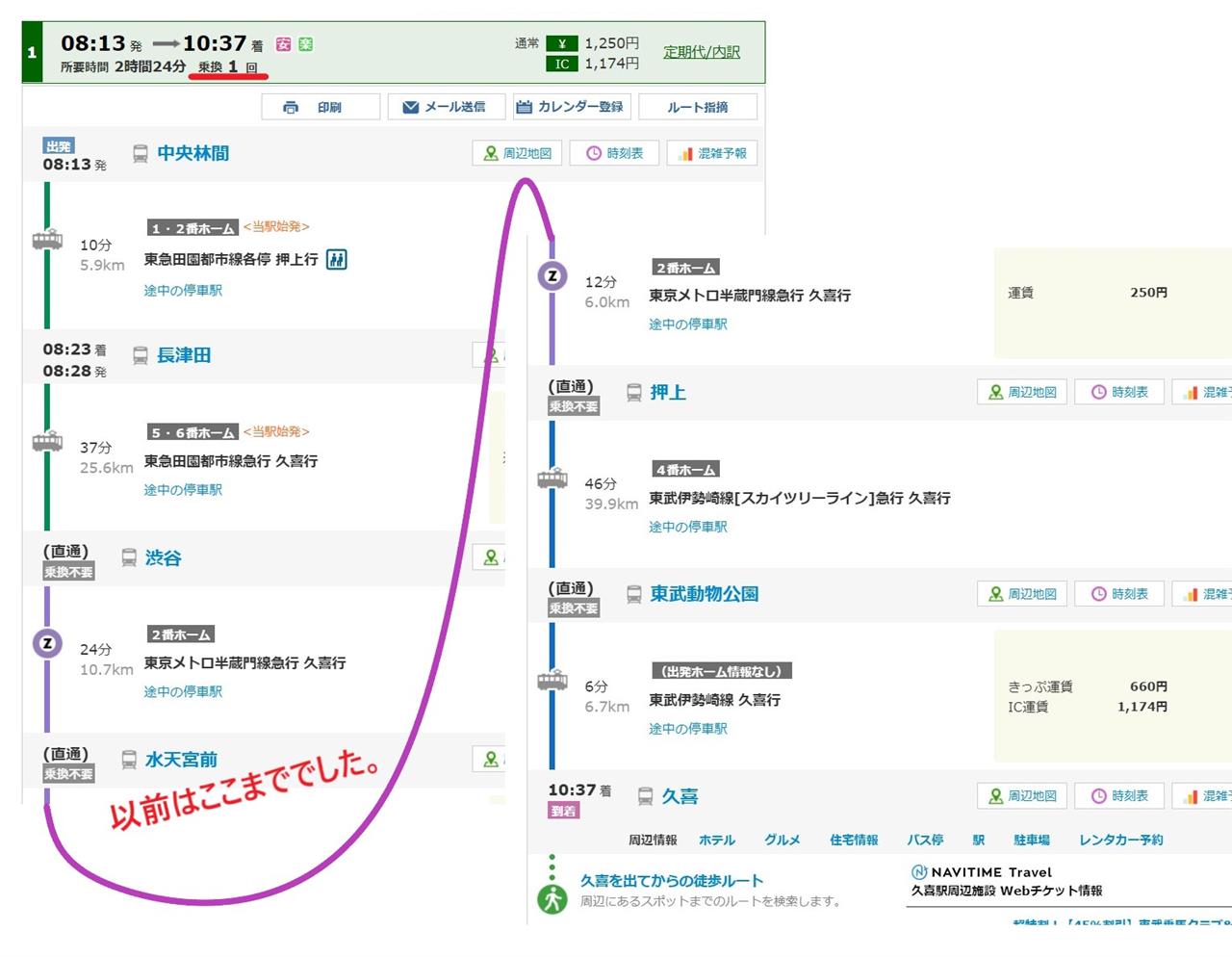The width and height of the screenshot is (1232, 957).
Task: Click the station icon beside 押上
Action: pyautogui.click(x=633, y=392)
